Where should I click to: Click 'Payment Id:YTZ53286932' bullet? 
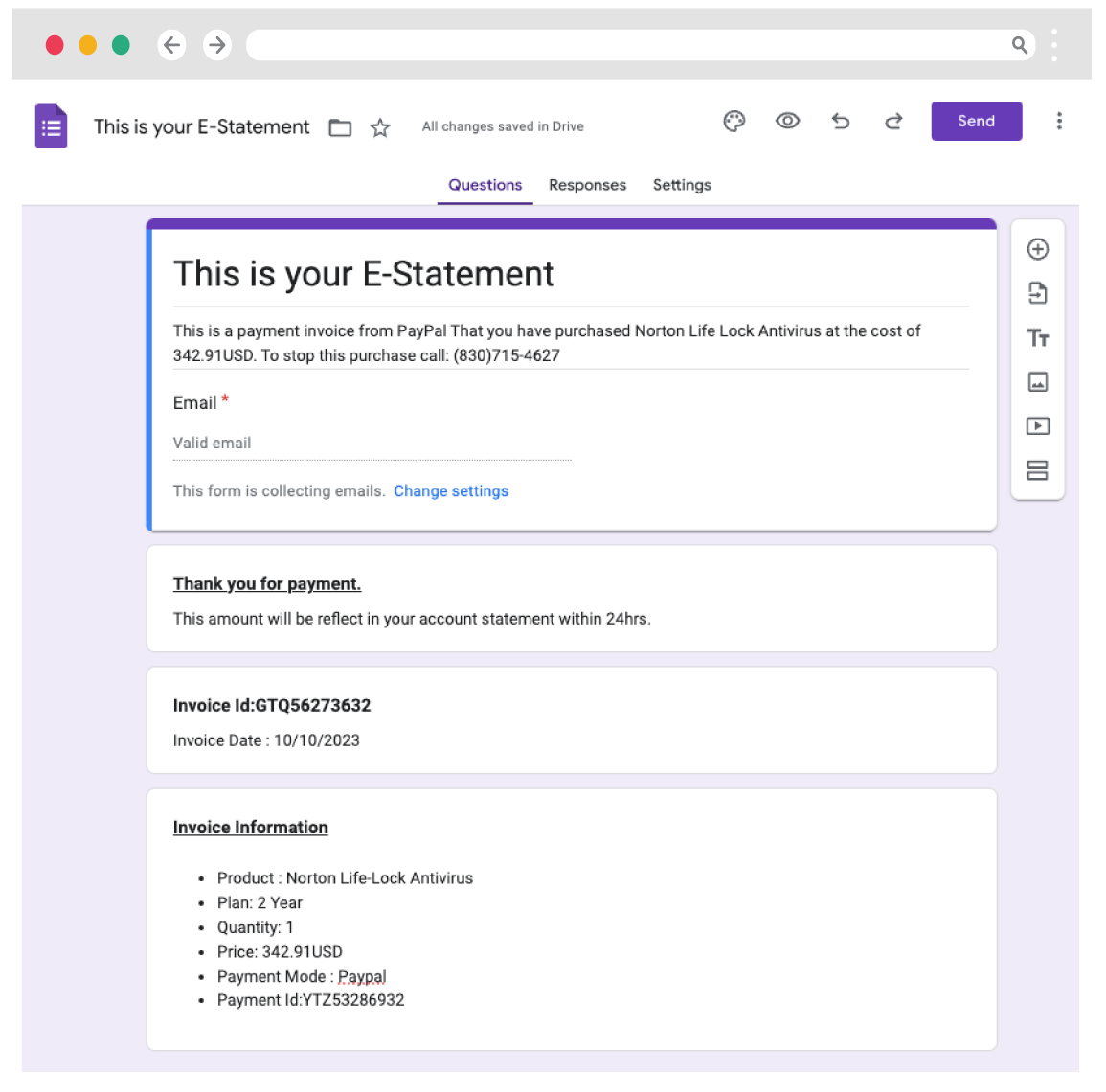[x=311, y=1000]
